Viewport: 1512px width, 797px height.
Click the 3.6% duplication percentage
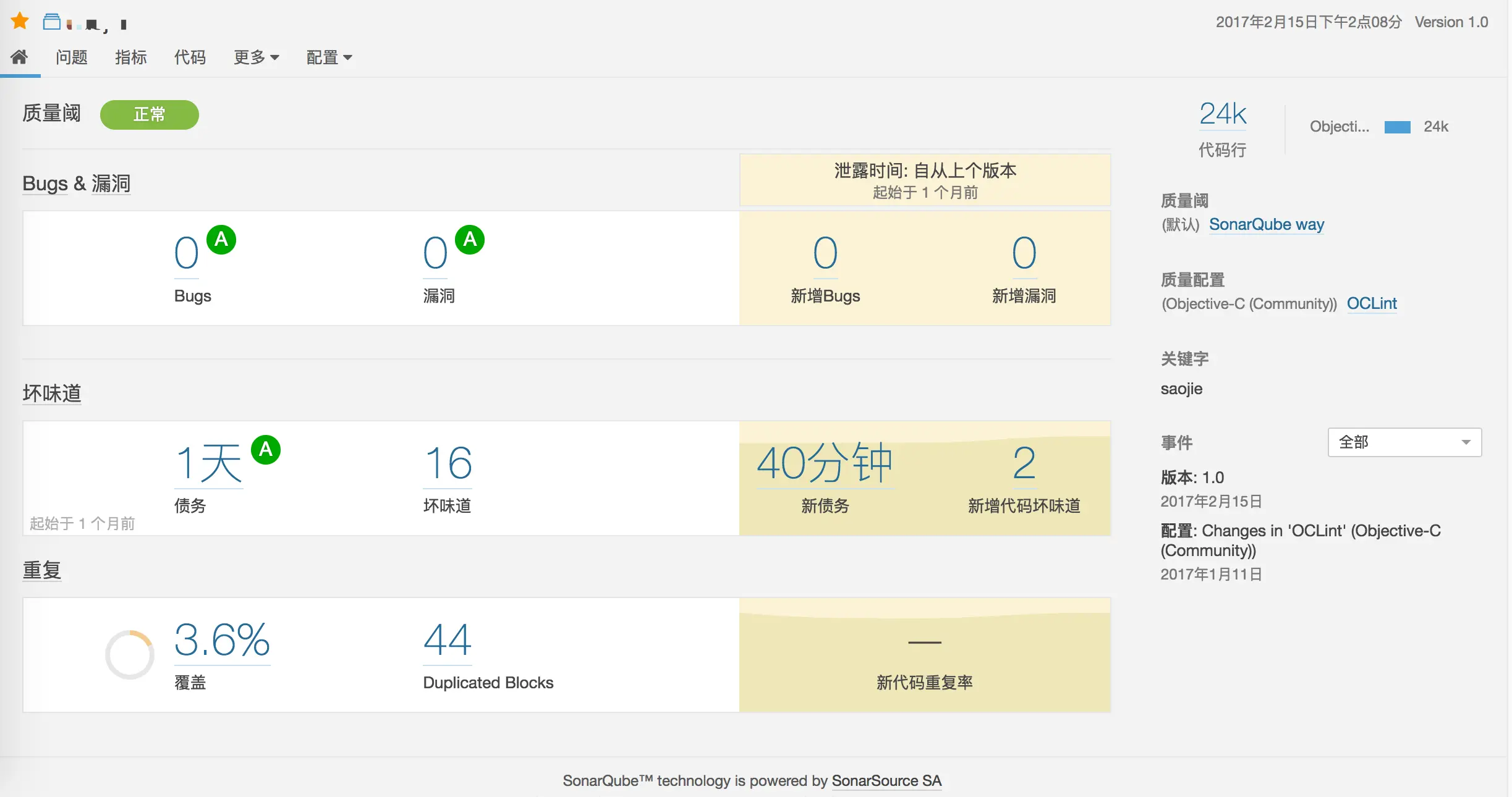222,640
